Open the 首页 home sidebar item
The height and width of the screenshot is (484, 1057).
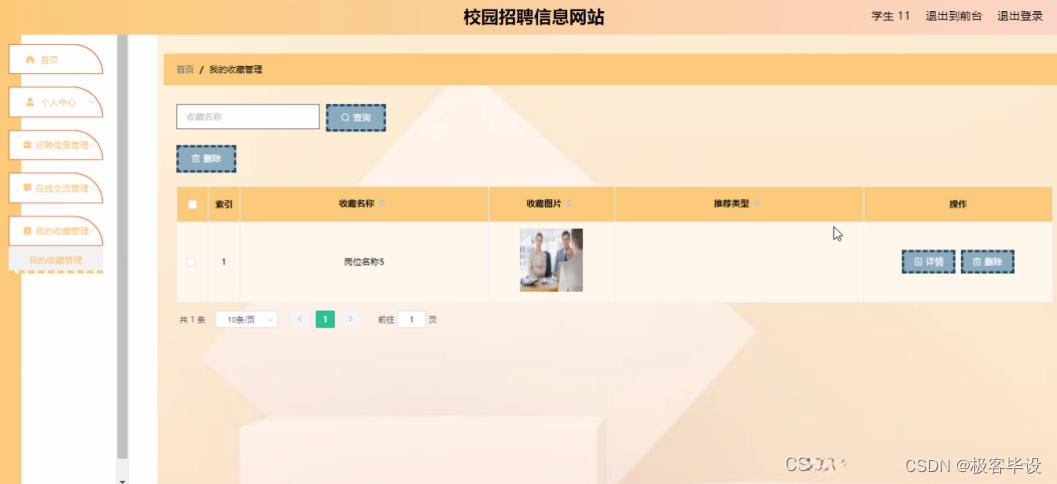(x=55, y=59)
